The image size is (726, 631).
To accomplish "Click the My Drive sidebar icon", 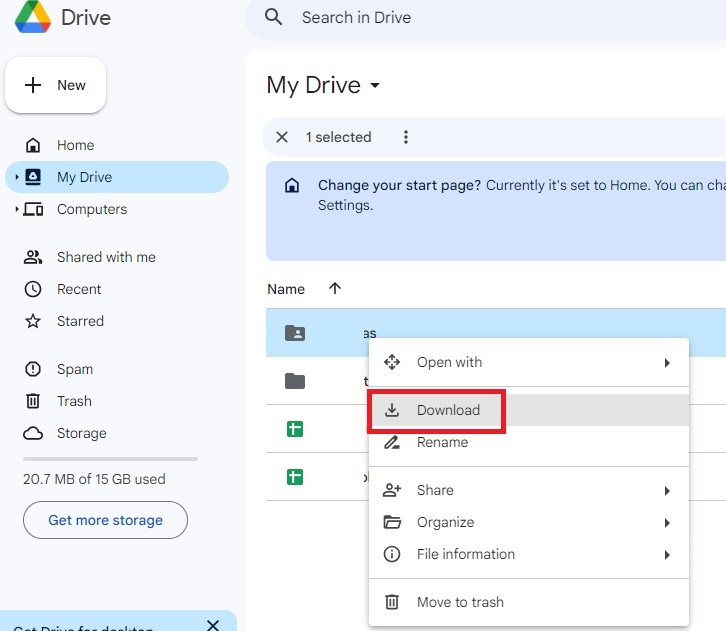I will coord(33,177).
